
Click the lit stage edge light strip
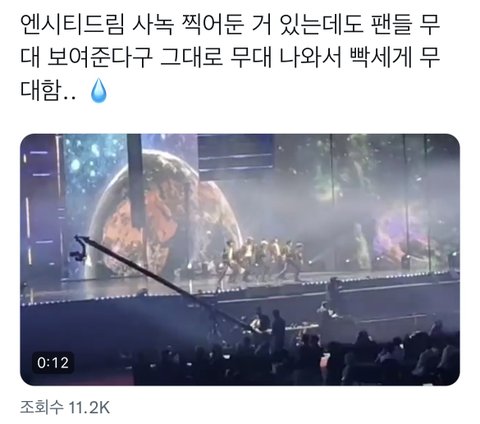(240, 288)
